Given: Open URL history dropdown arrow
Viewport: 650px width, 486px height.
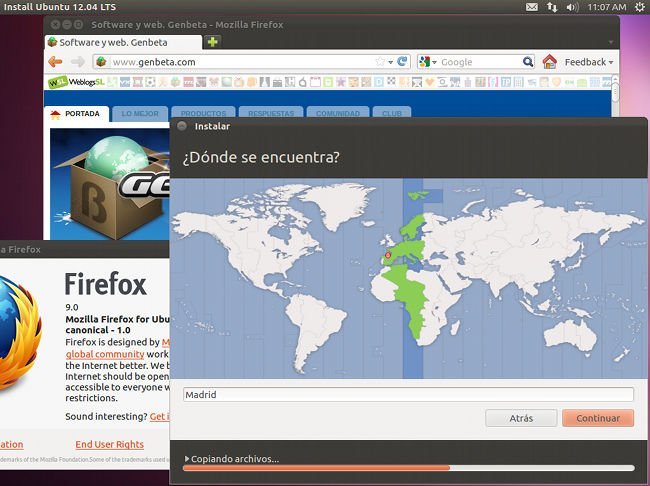Looking at the screenshot, I should pos(390,62).
